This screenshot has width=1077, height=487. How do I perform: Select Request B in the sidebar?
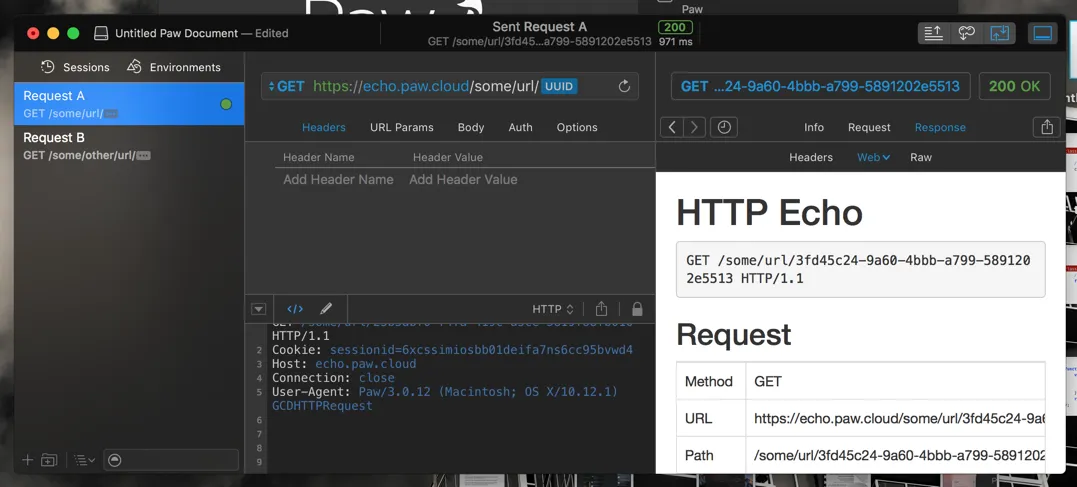(129, 146)
